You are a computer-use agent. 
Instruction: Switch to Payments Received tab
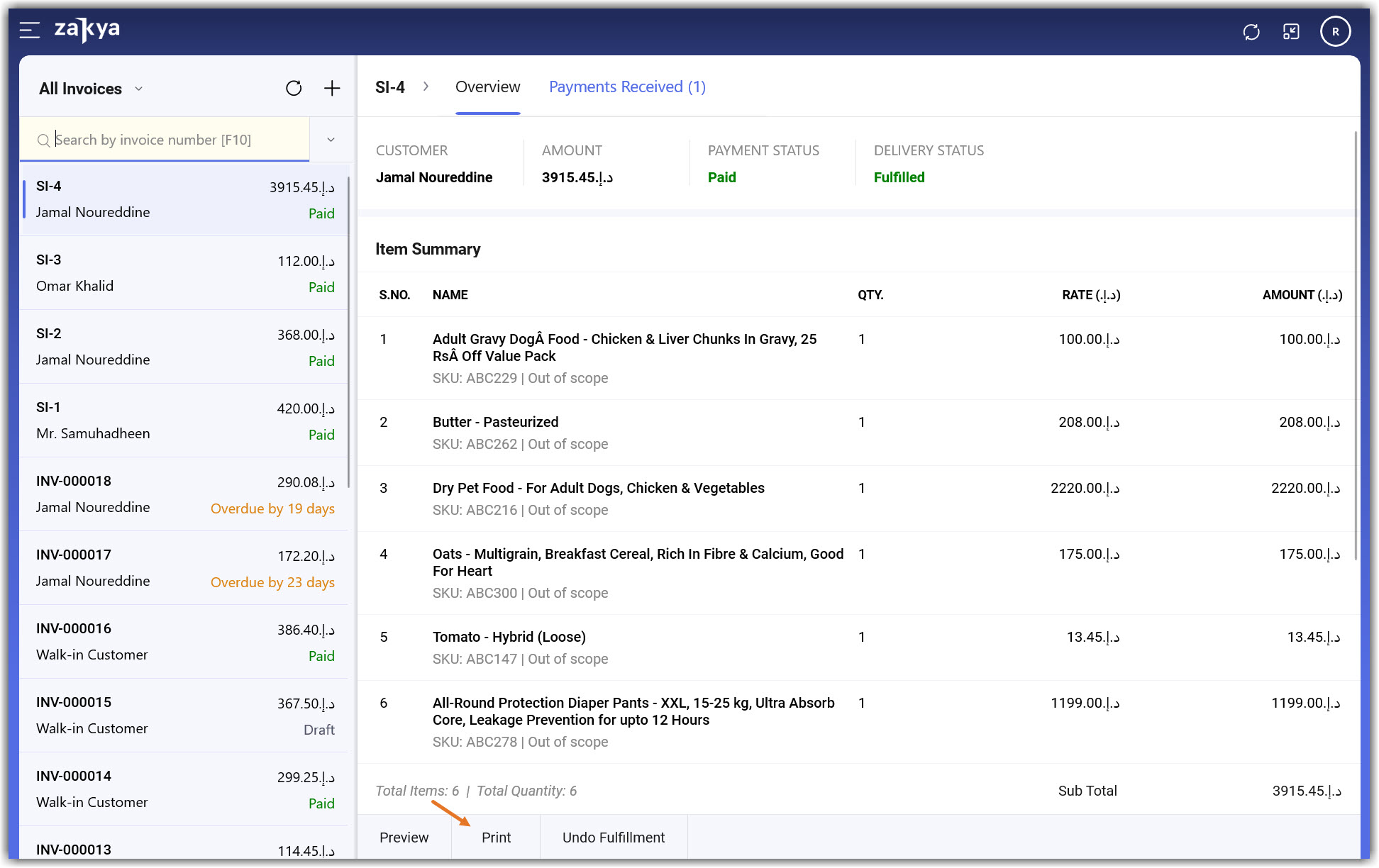[627, 87]
